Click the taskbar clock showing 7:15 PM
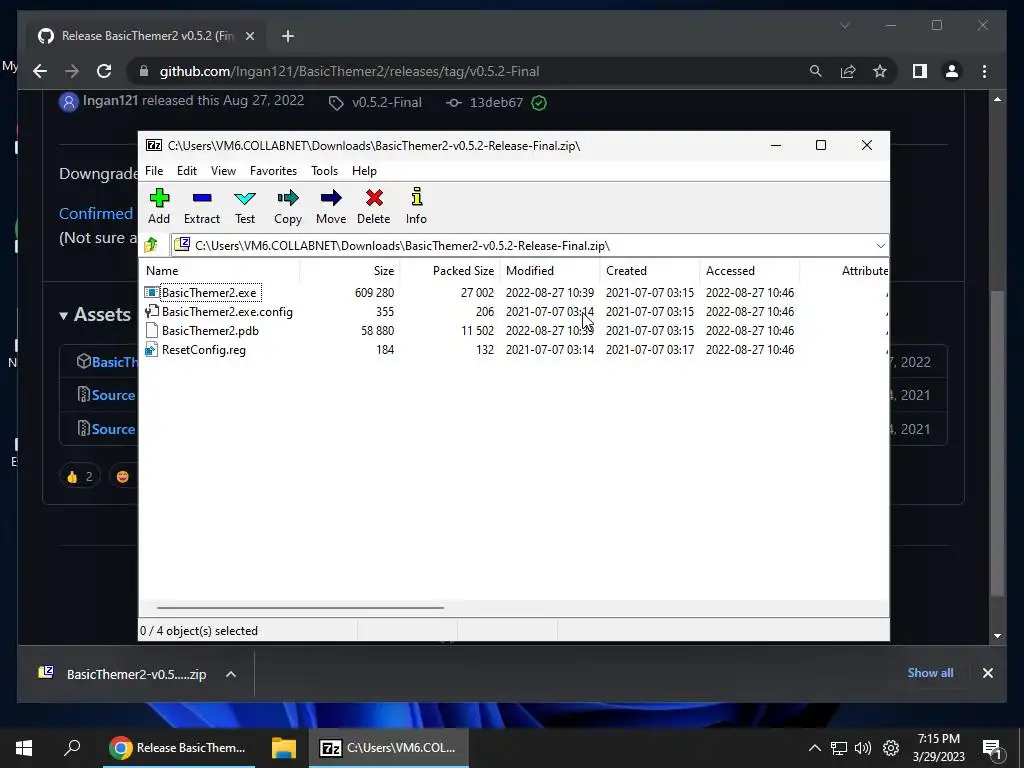The width and height of the screenshot is (1024, 768). click(x=938, y=748)
